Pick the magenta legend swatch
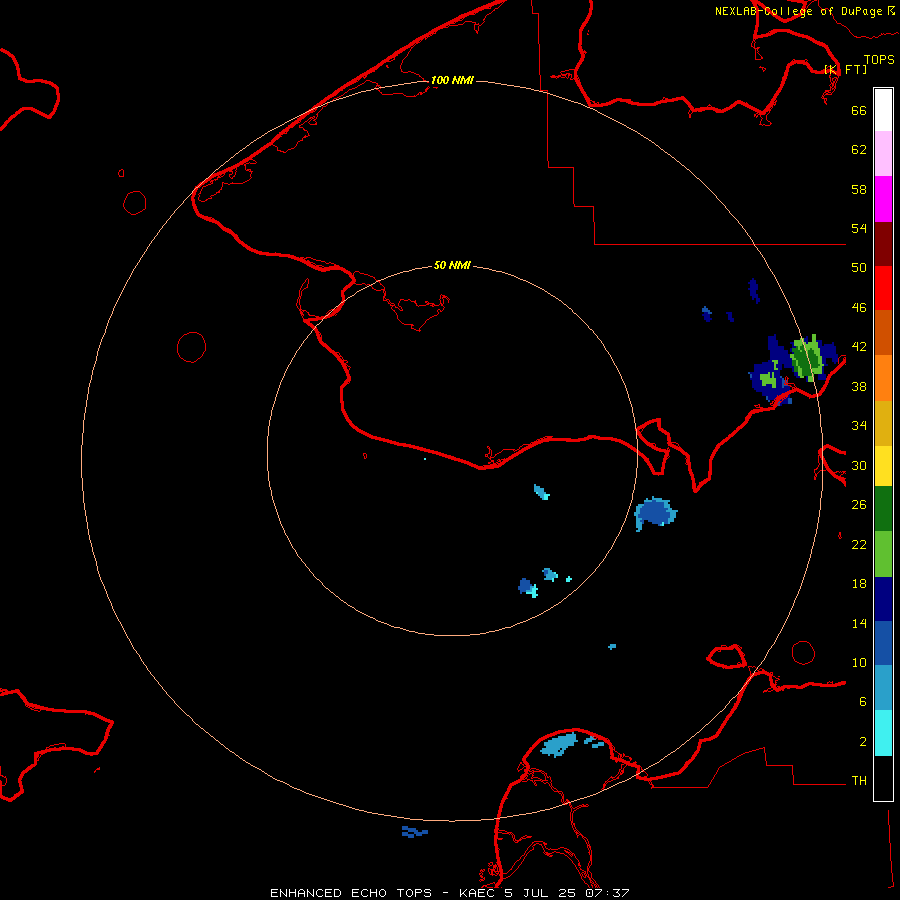Image resolution: width=900 pixels, height=900 pixels. [883, 199]
